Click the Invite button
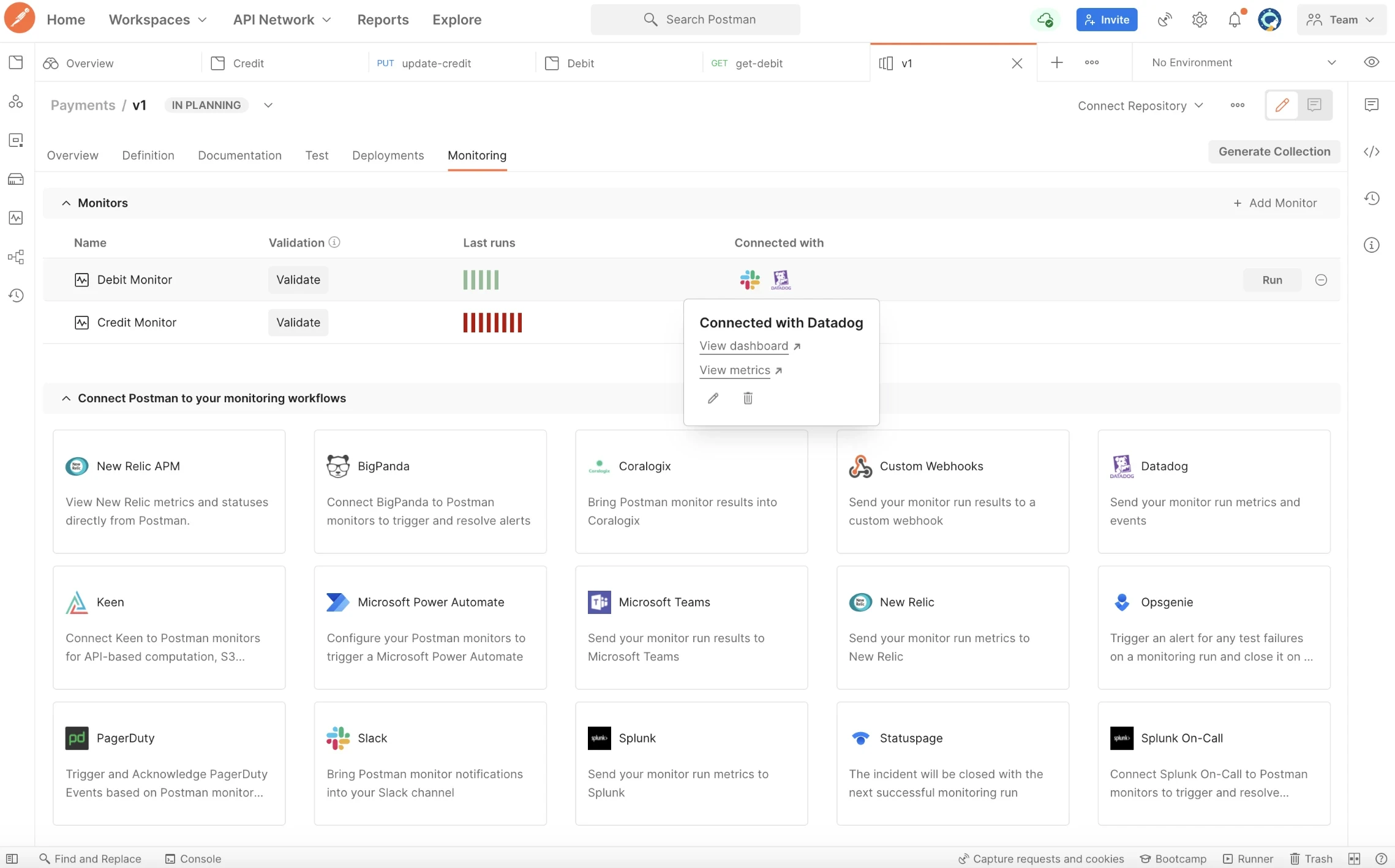The width and height of the screenshot is (1395, 868). (1107, 20)
